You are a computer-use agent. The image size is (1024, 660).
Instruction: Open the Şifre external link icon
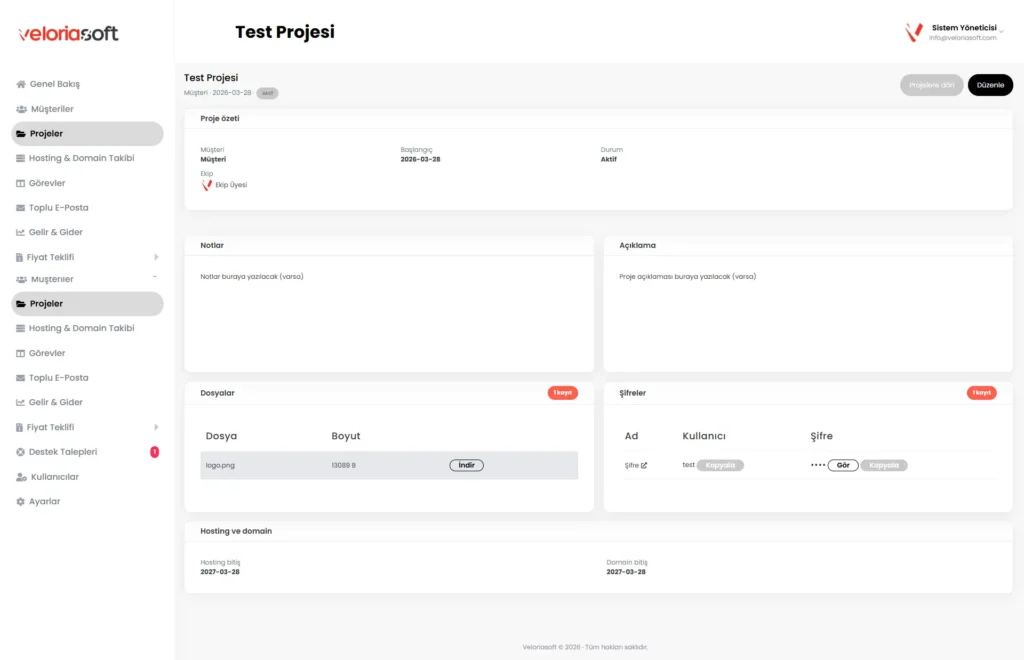[x=644, y=465]
